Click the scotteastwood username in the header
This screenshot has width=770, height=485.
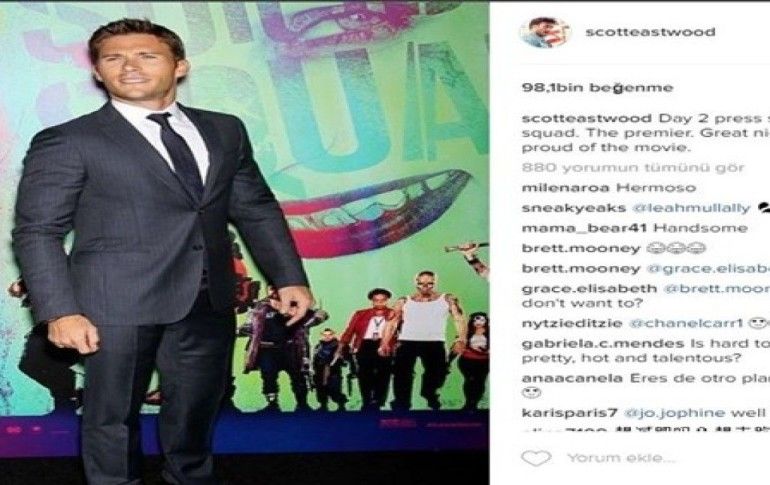pos(650,32)
